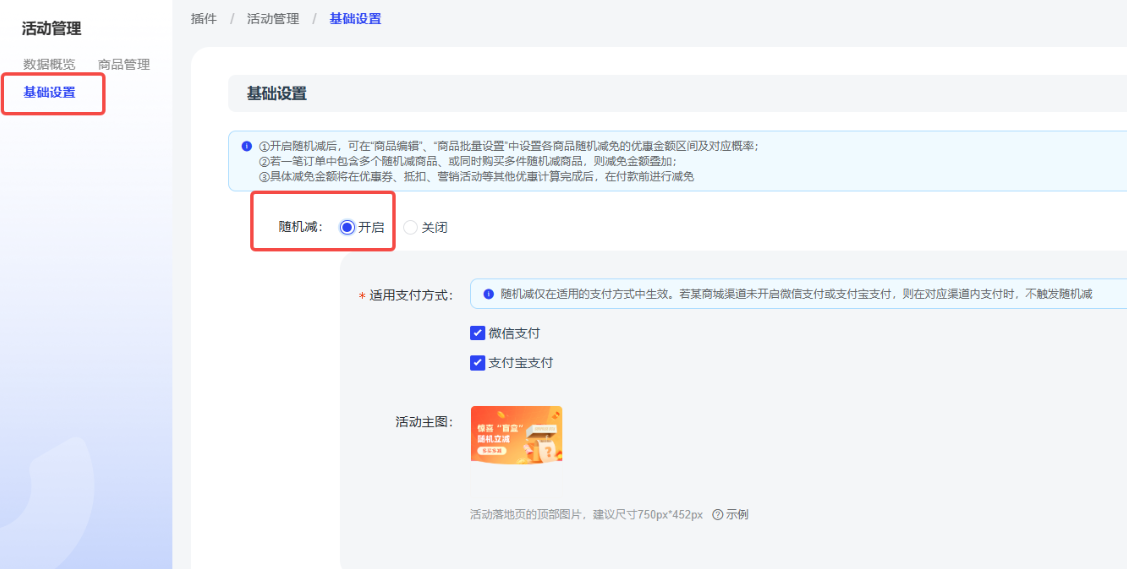
Task: Open 数据概览 in the sidebar
Action: pyautogui.click(x=49, y=65)
